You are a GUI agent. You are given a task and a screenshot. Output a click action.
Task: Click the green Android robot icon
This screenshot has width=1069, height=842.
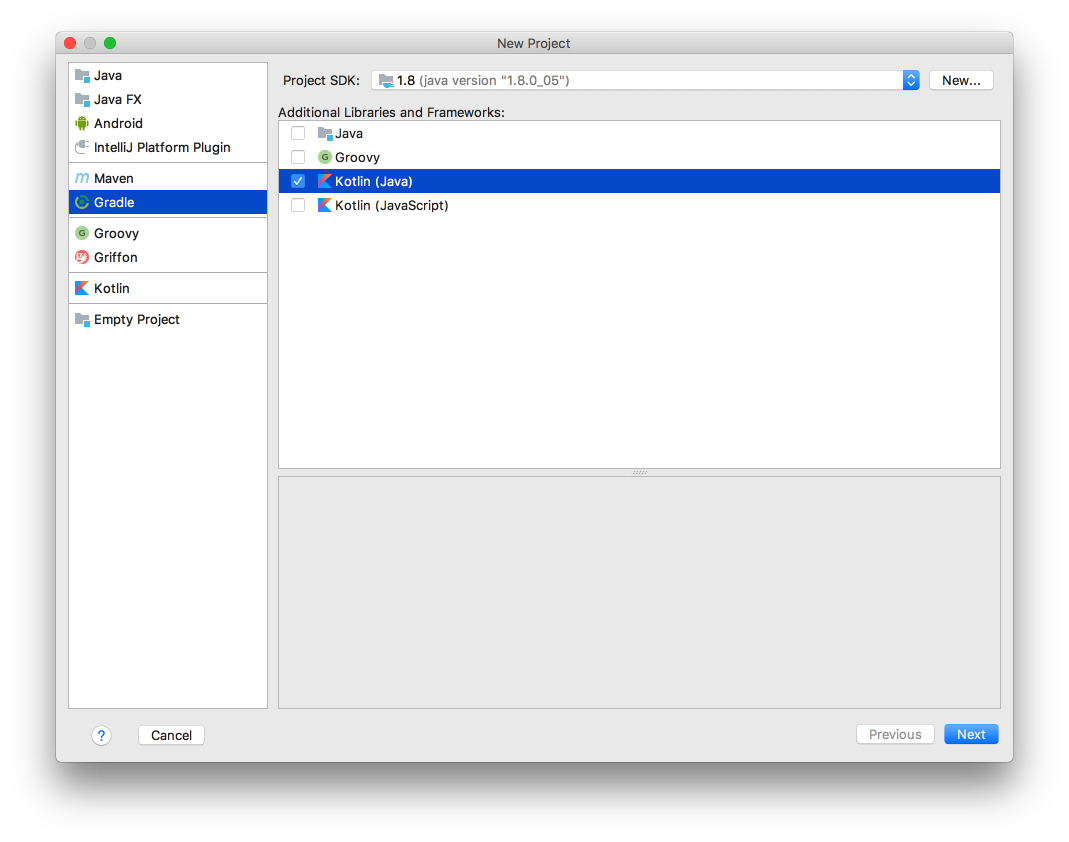[82, 123]
